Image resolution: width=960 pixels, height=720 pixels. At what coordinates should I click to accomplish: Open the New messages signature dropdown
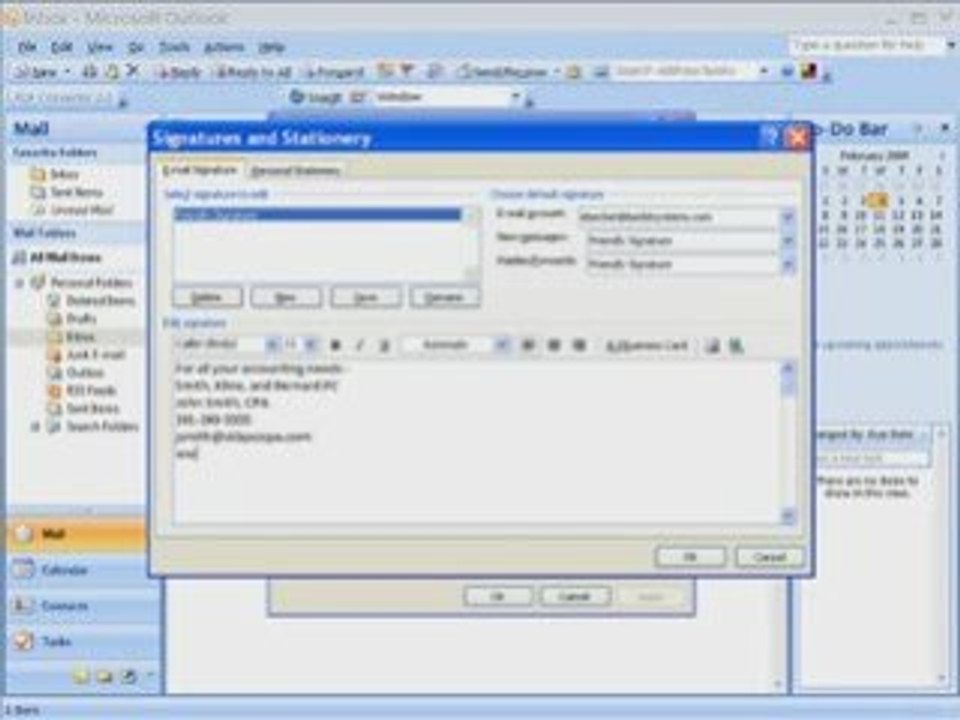click(x=788, y=241)
